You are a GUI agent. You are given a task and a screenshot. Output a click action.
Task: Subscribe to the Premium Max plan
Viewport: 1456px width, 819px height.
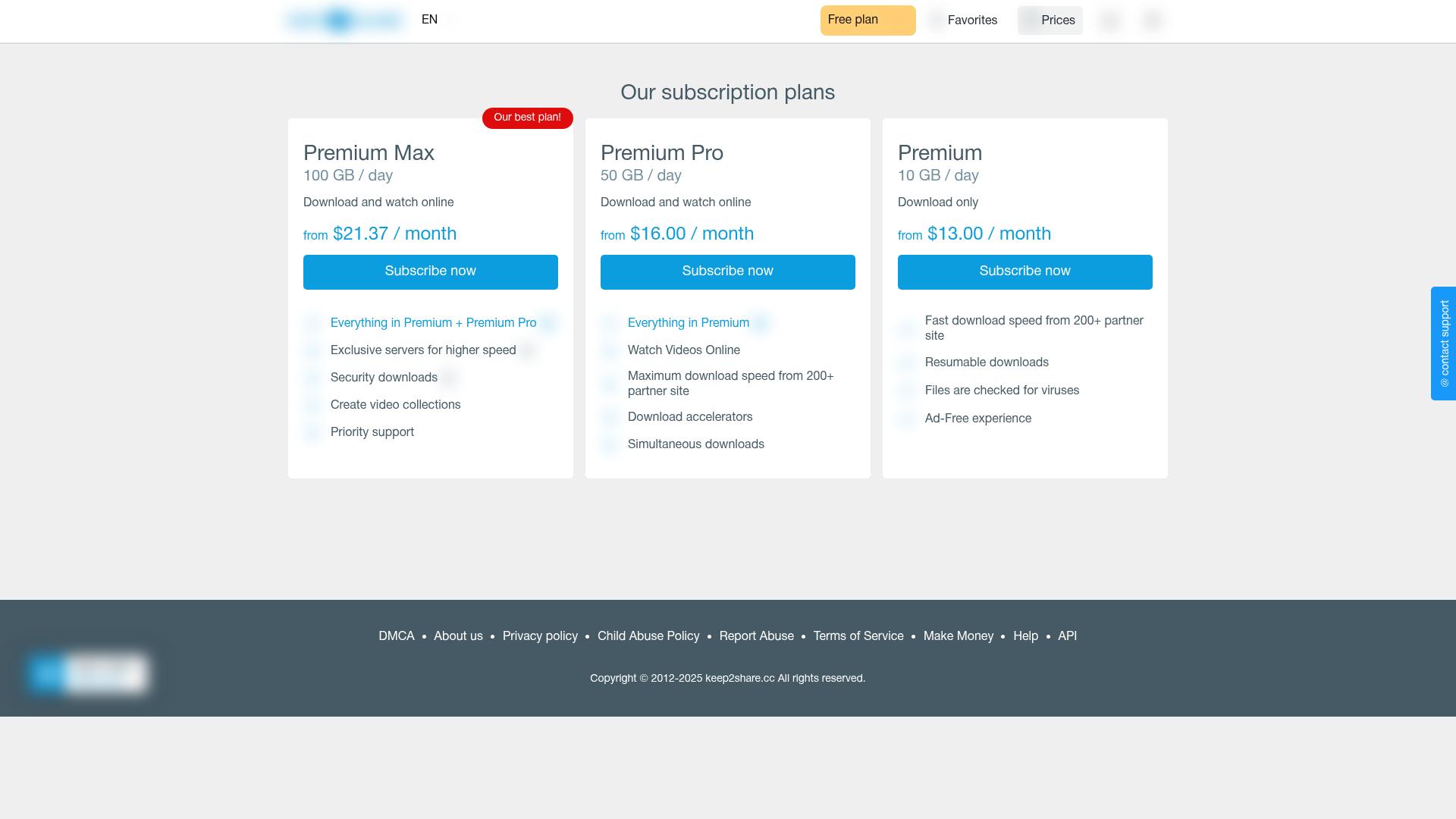point(431,271)
